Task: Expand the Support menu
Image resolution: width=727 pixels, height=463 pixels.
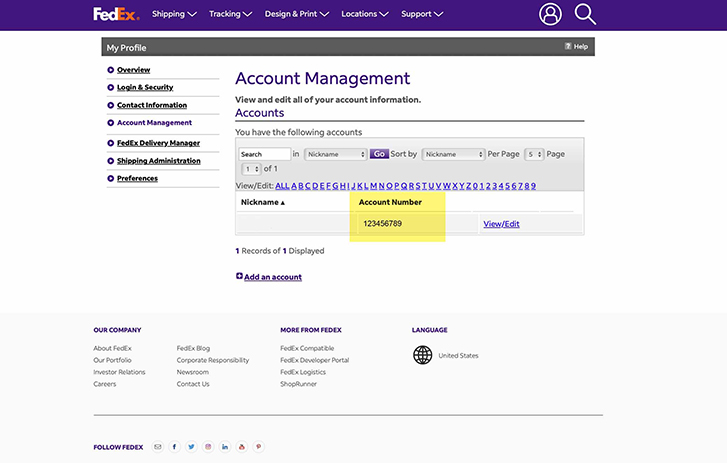Action: pyautogui.click(x=422, y=14)
